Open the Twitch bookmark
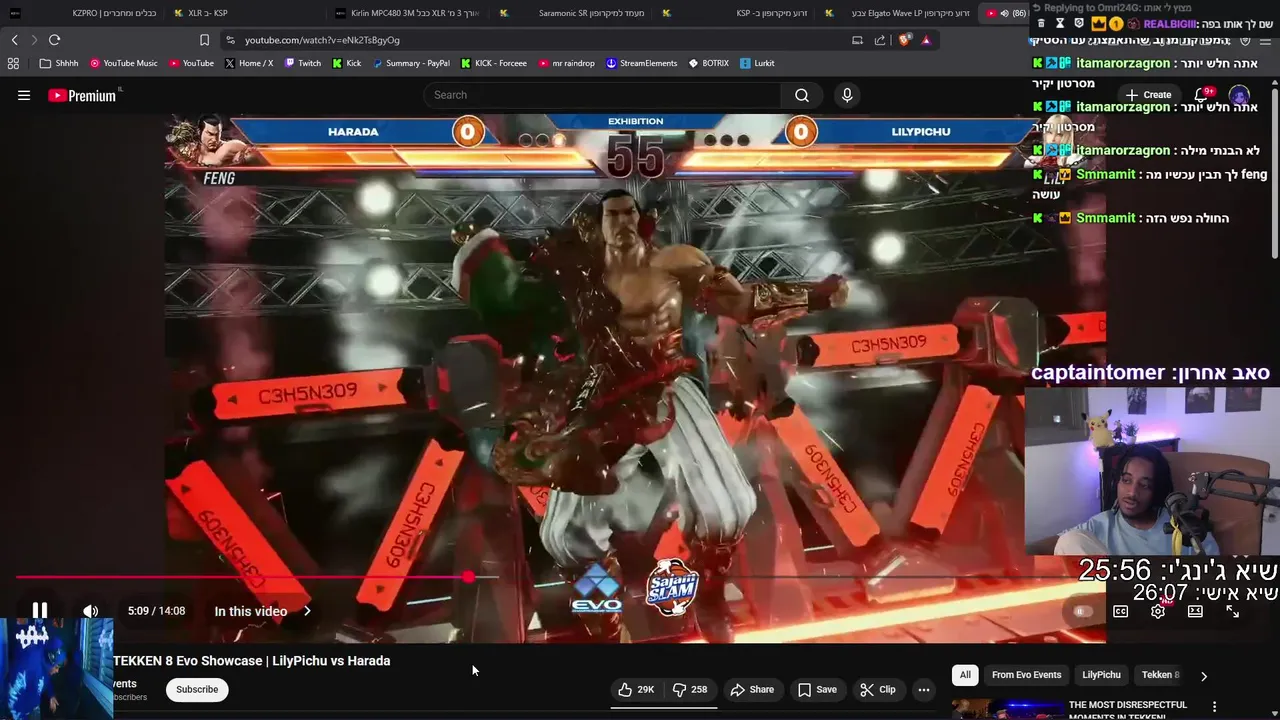 (x=303, y=63)
